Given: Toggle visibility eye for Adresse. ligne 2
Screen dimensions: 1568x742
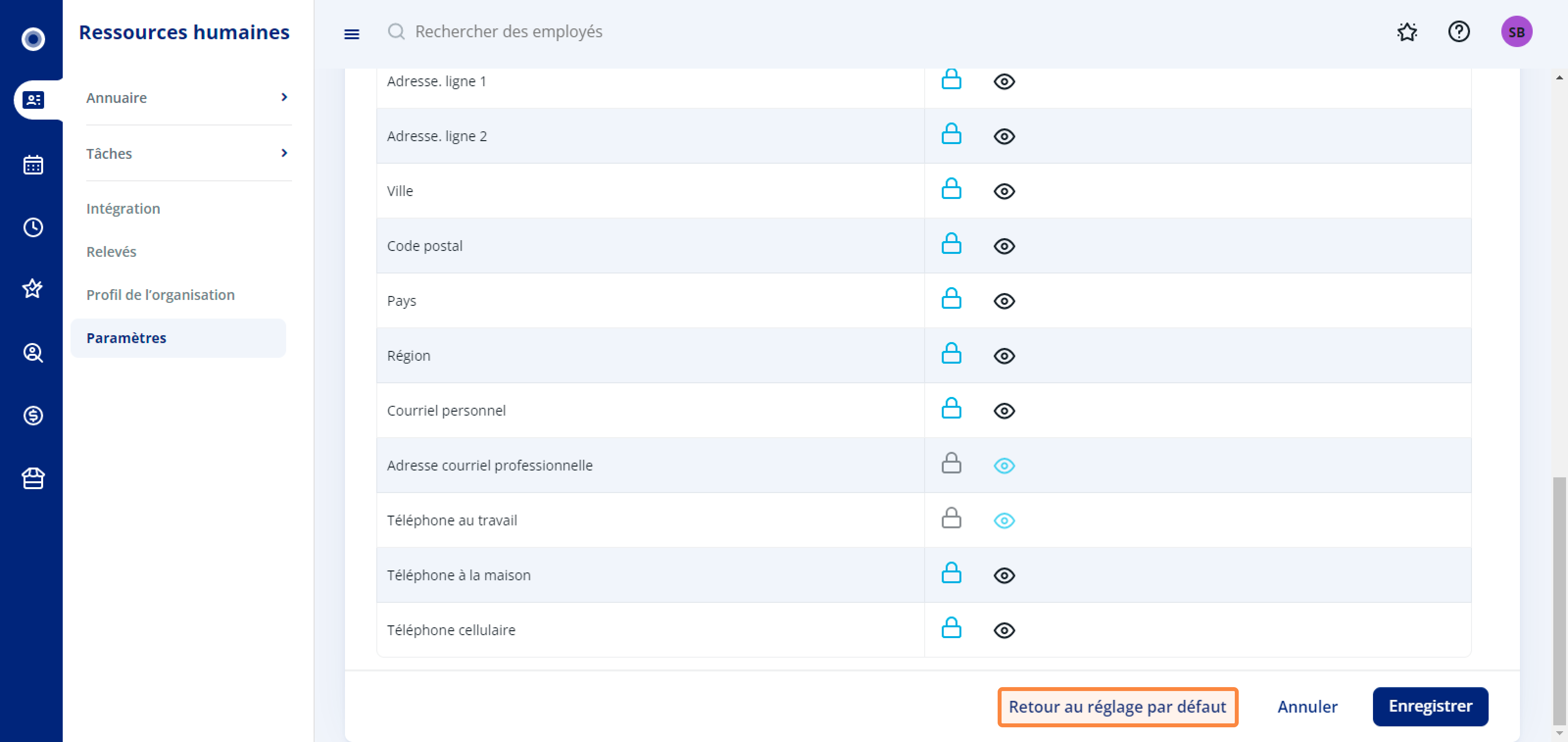Looking at the screenshot, I should (1004, 136).
